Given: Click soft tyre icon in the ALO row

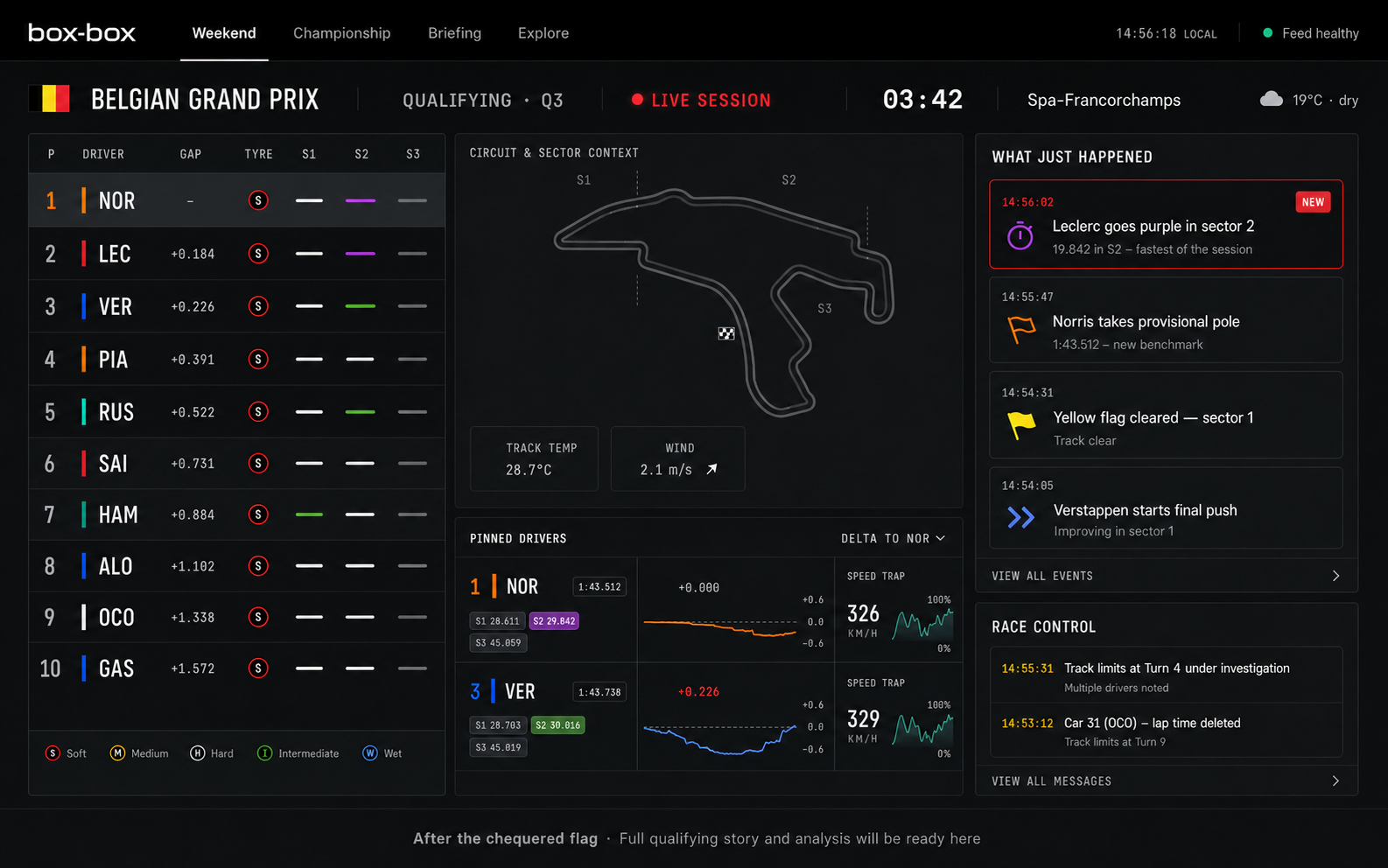Looking at the screenshot, I should point(257,566).
